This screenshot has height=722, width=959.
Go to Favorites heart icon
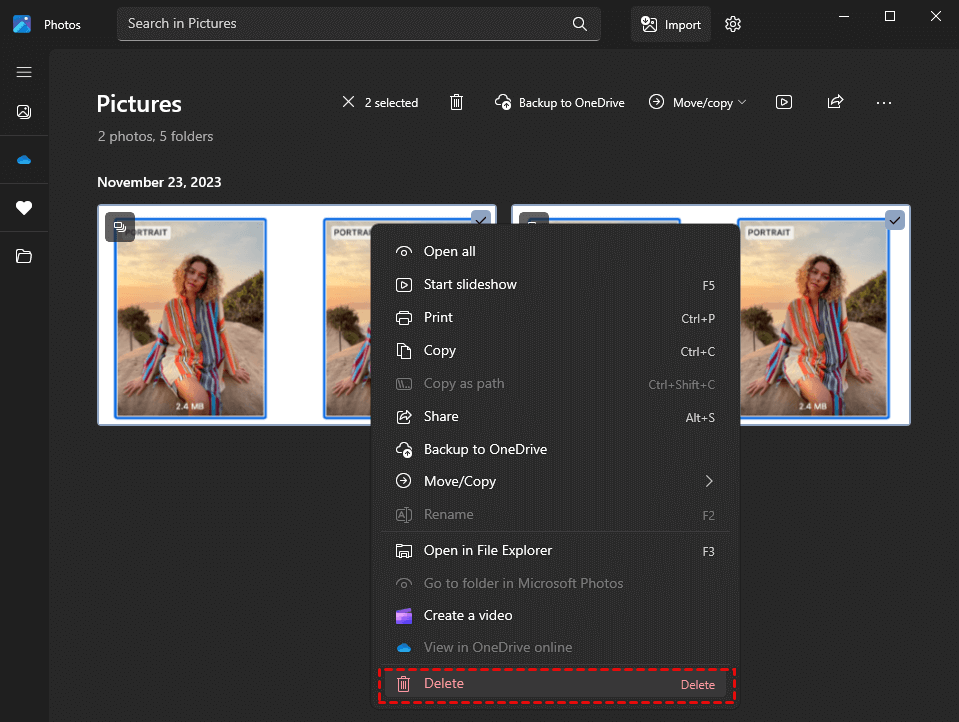click(x=24, y=208)
